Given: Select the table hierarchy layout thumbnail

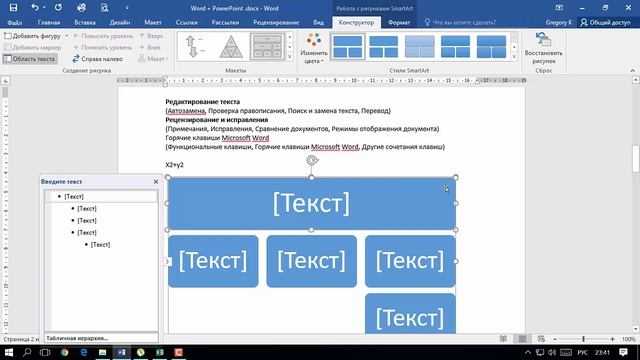Looking at the screenshot, I should tap(267, 46).
